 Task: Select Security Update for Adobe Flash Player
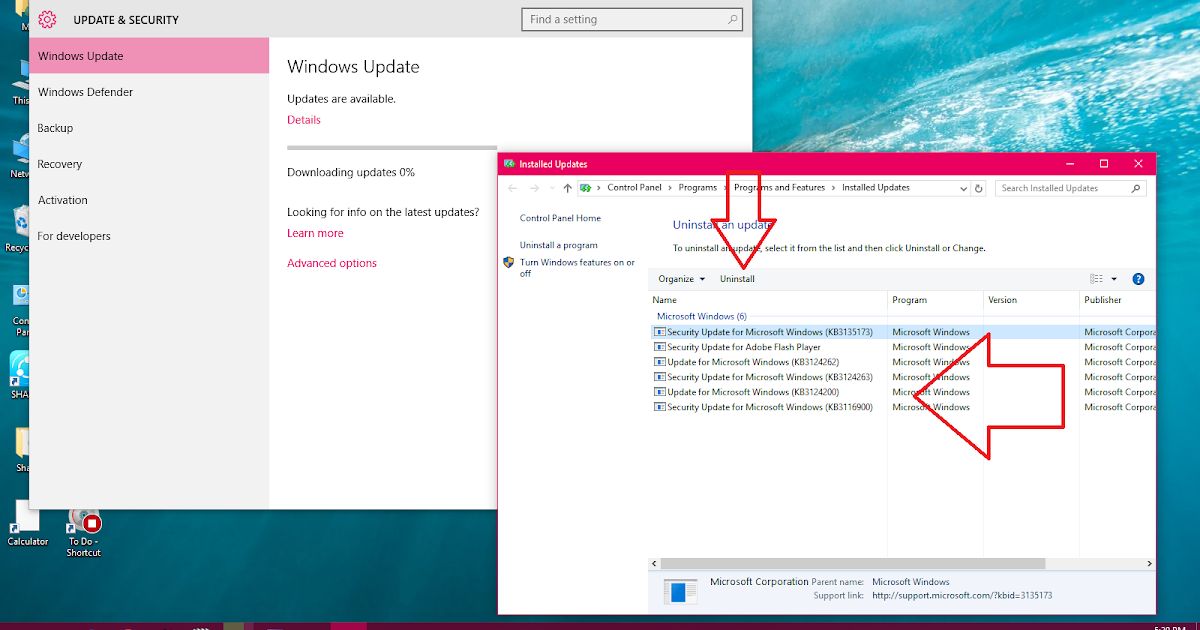click(744, 347)
